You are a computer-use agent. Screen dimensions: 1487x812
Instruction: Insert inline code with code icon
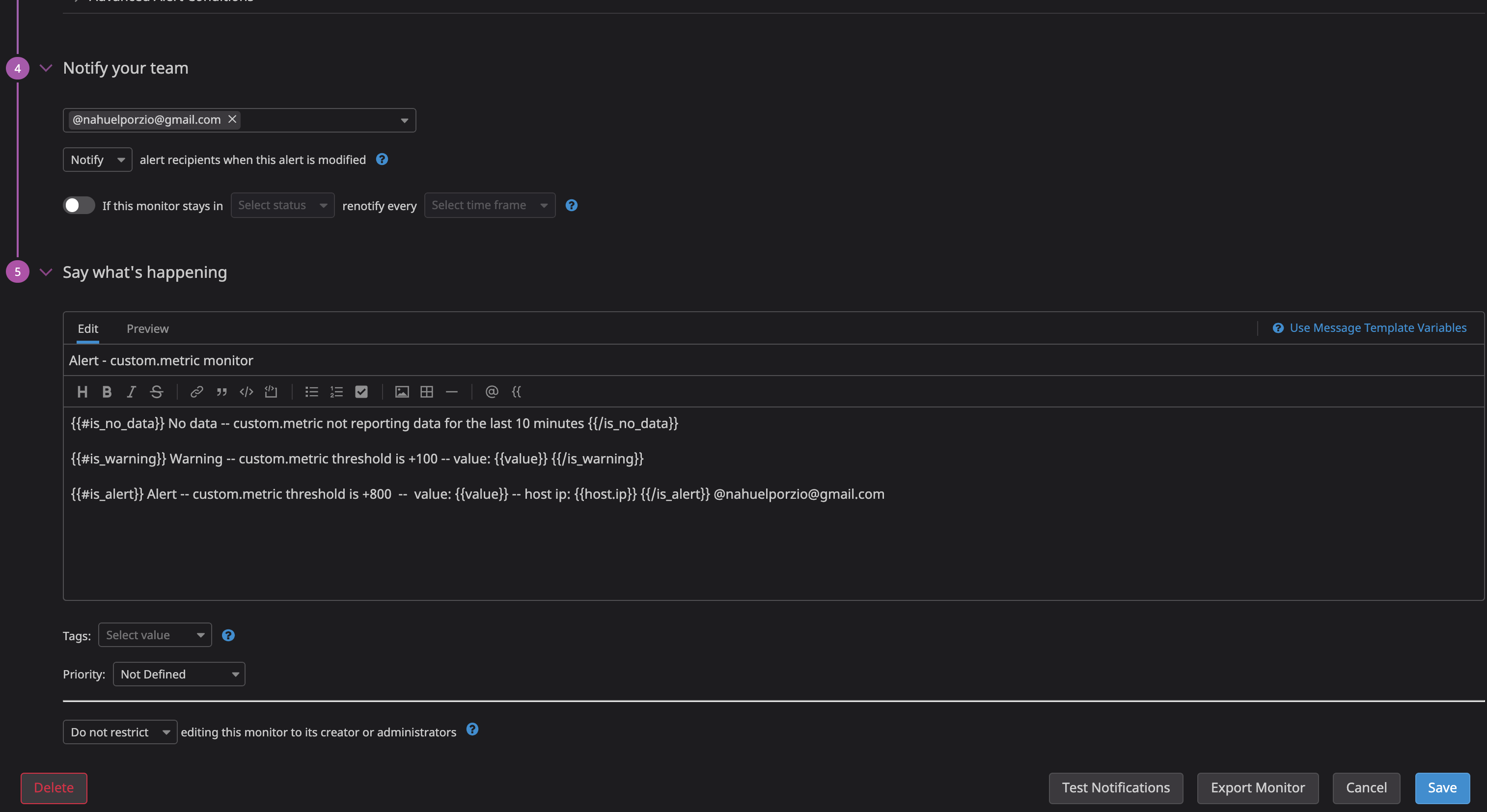pyautogui.click(x=247, y=392)
